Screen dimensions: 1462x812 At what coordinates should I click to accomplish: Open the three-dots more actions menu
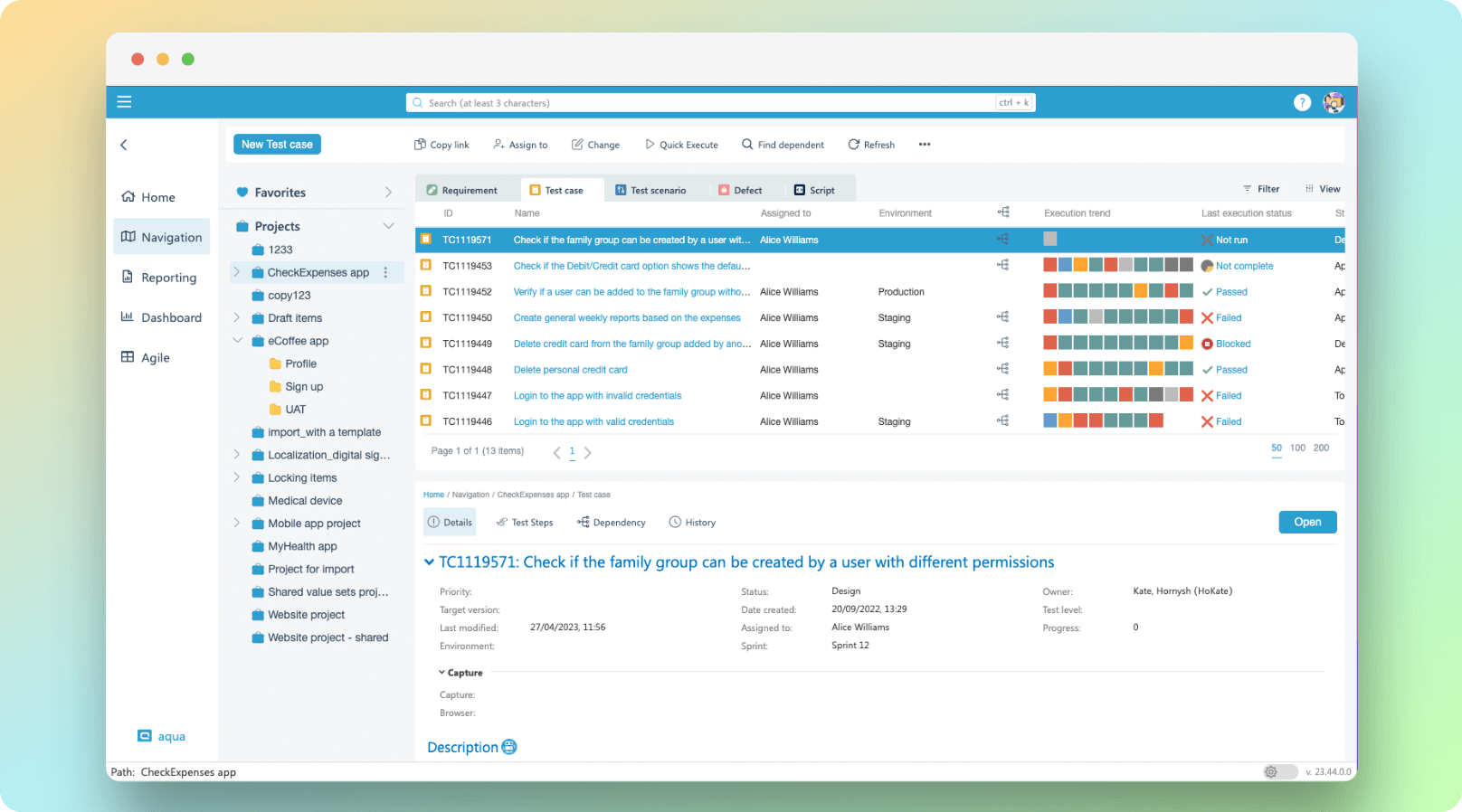924,145
